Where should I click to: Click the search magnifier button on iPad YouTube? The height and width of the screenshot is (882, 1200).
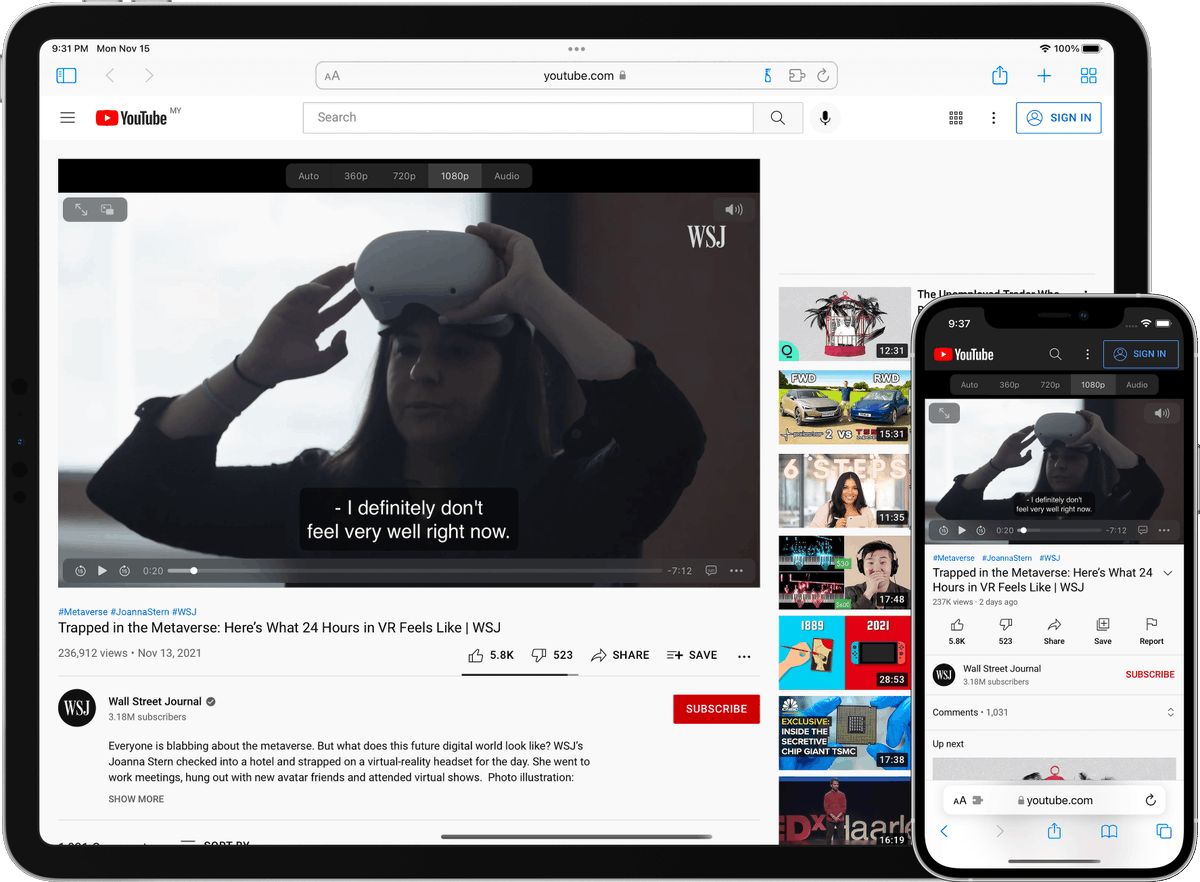point(778,117)
